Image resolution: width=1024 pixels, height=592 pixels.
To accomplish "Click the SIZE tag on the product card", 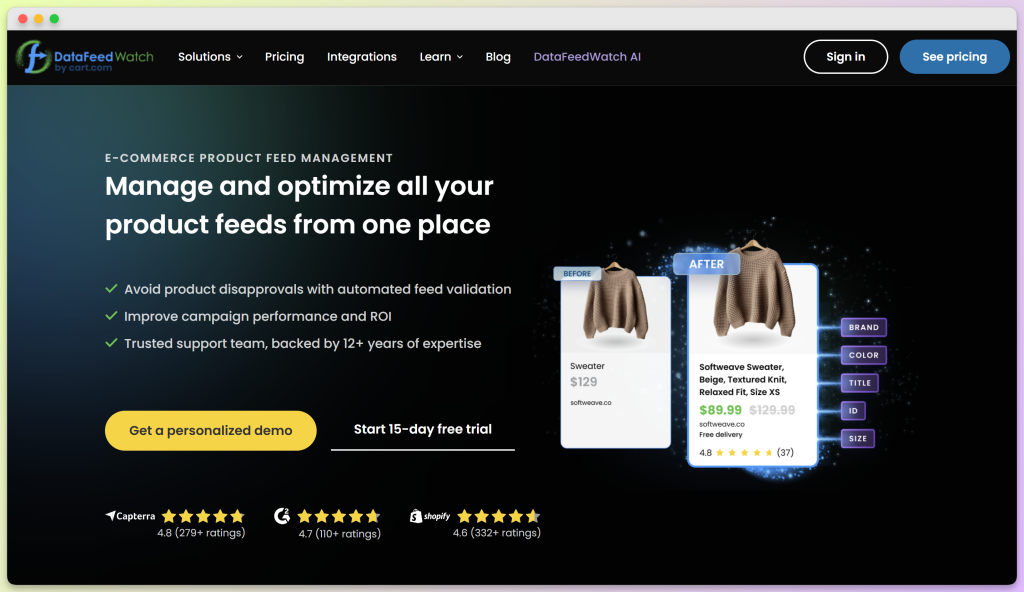I will coord(857,438).
